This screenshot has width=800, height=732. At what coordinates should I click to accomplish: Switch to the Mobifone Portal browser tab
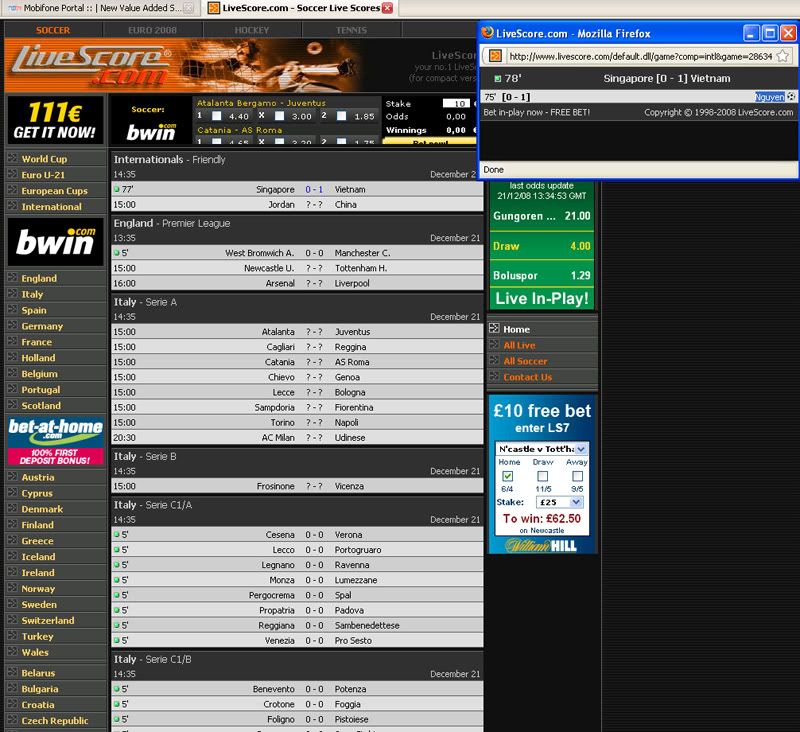99,8
